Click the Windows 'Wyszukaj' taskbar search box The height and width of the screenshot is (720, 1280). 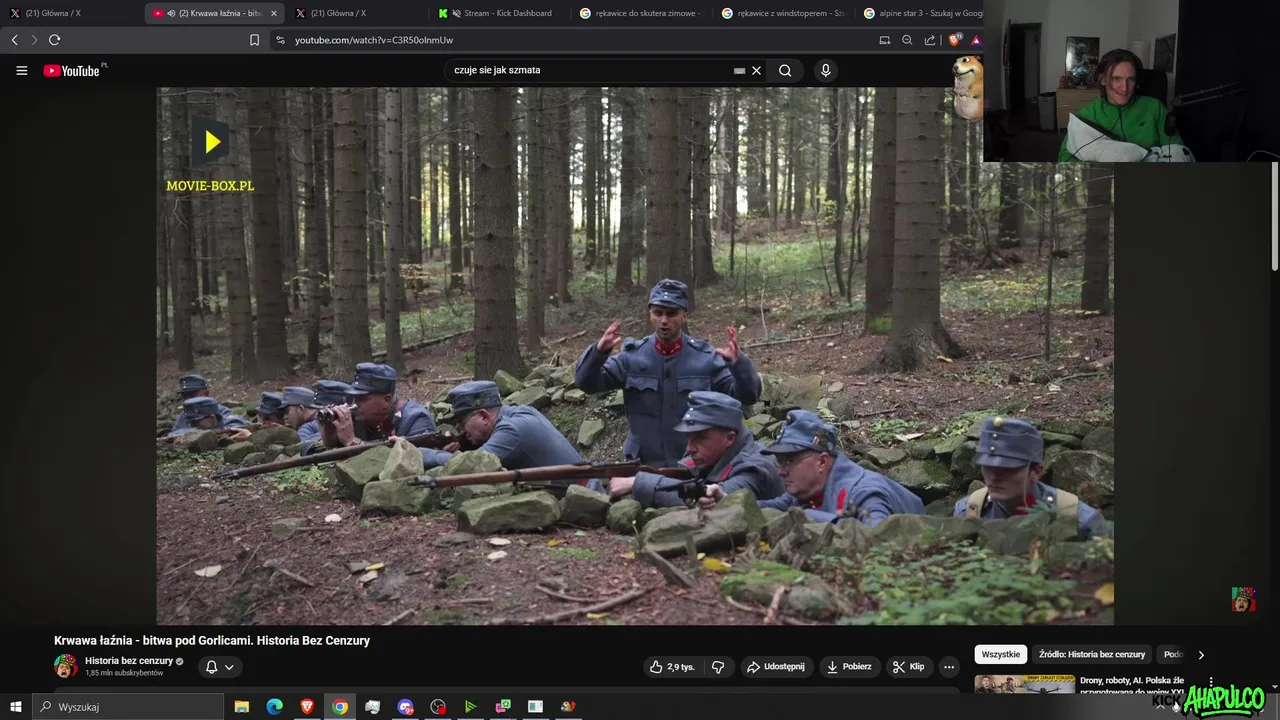coord(129,706)
